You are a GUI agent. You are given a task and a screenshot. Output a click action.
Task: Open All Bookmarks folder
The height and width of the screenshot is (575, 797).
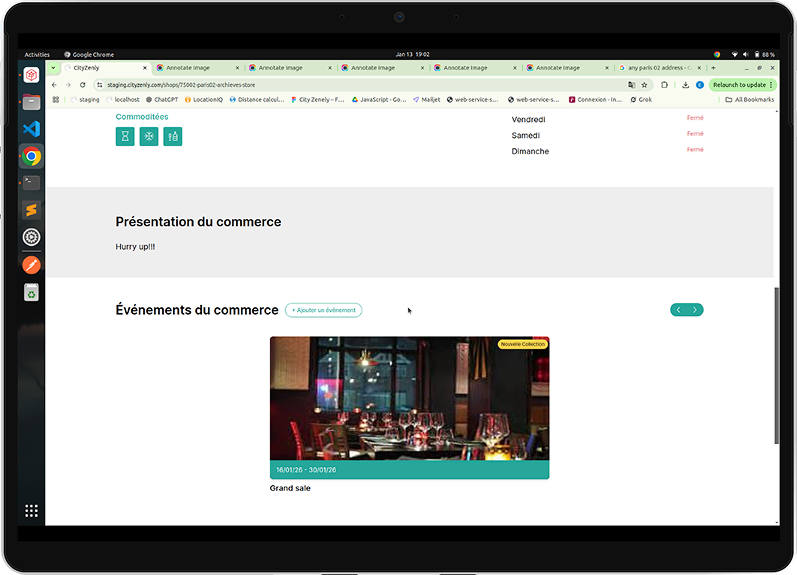(x=750, y=100)
